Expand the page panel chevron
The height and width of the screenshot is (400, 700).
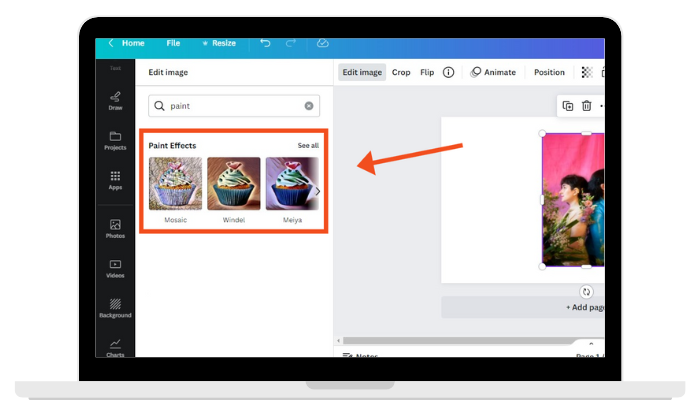591,344
